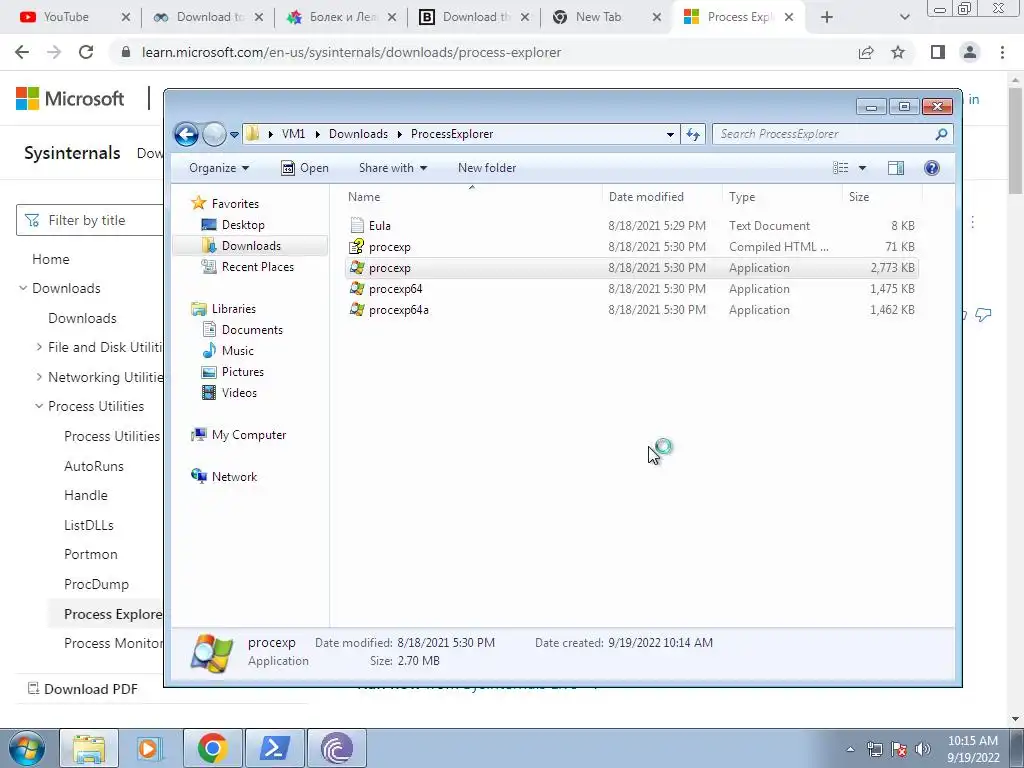Select the Eula text document icon
1024x768 pixels.
click(357, 226)
